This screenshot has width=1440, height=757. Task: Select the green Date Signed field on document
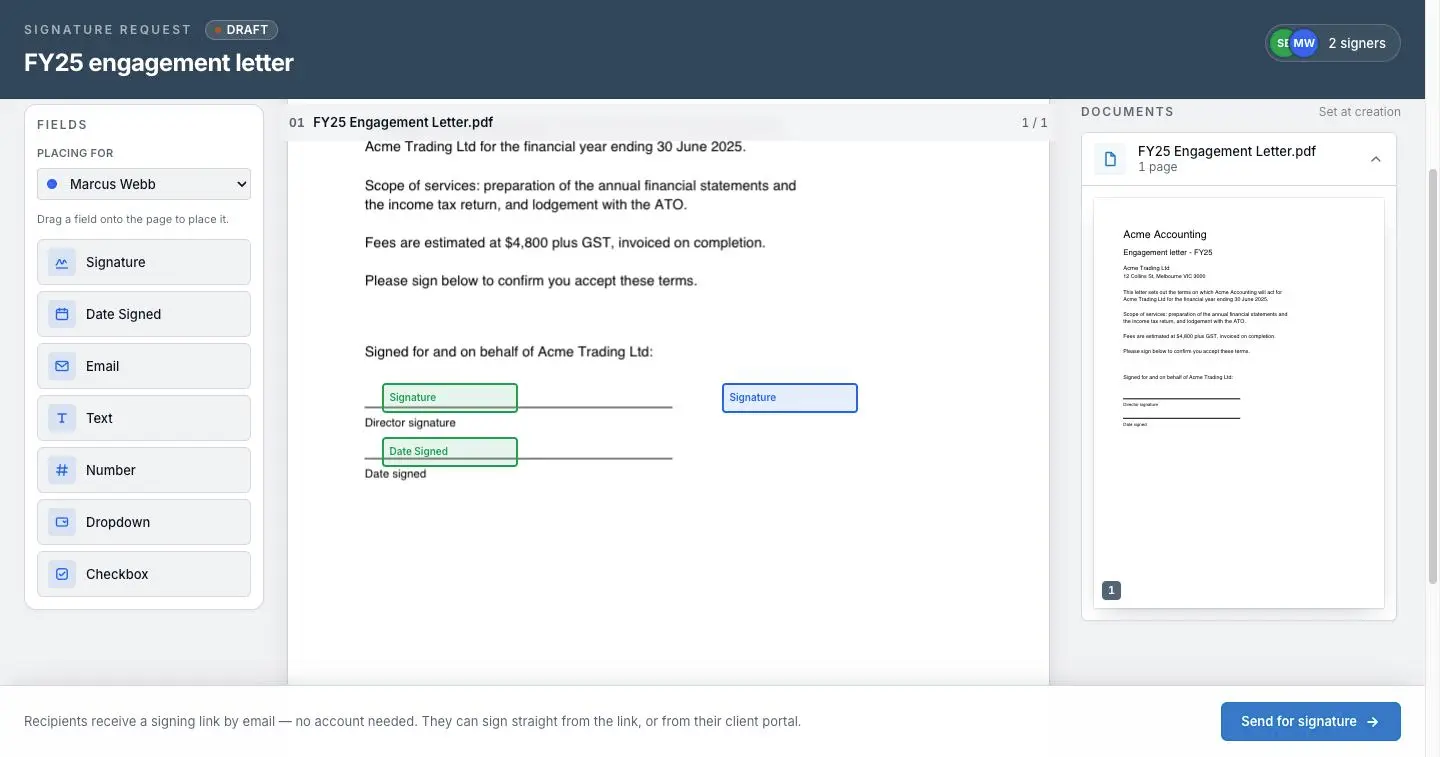450,452
